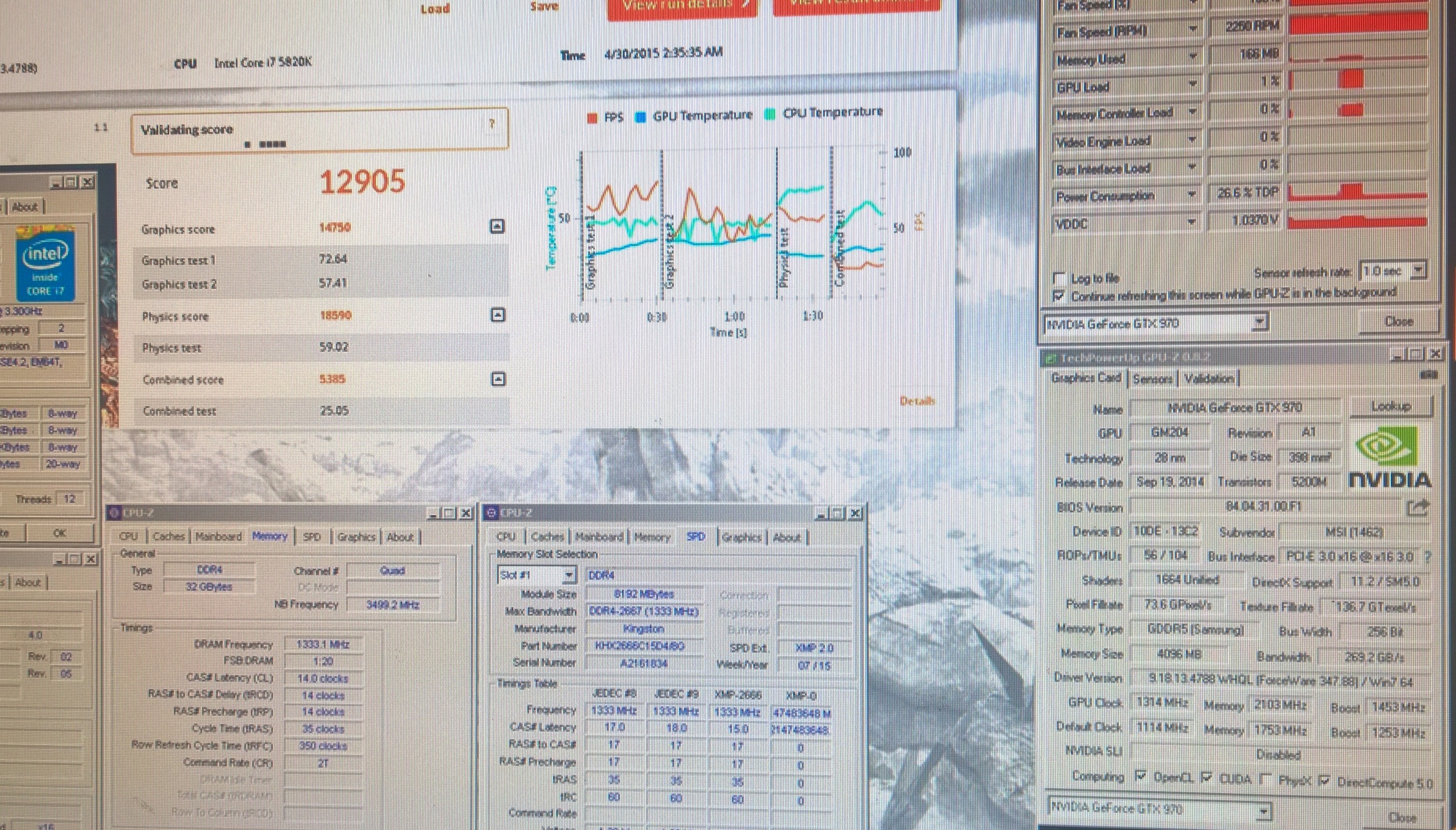1456x830 pixels.
Task: Open Mainboard tab in SPD CPU-Z window
Action: click(x=599, y=537)
